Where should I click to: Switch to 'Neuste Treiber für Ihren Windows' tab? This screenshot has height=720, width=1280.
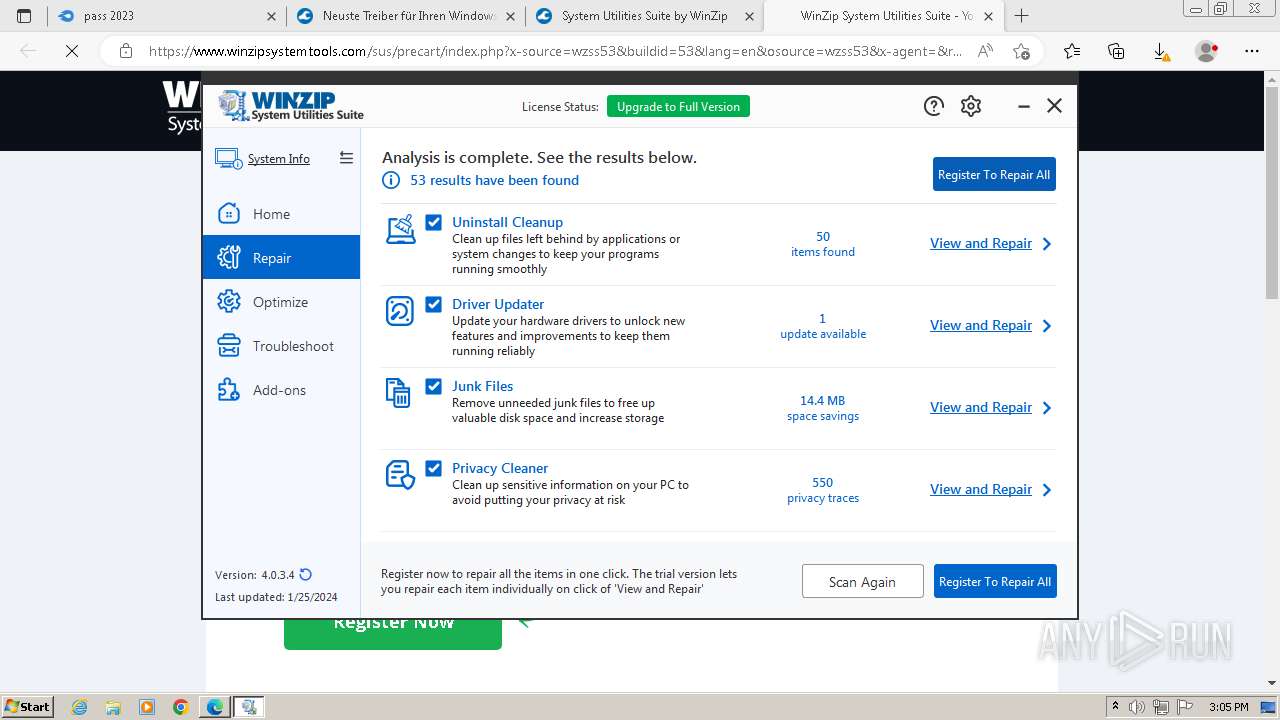pos(406,16)
